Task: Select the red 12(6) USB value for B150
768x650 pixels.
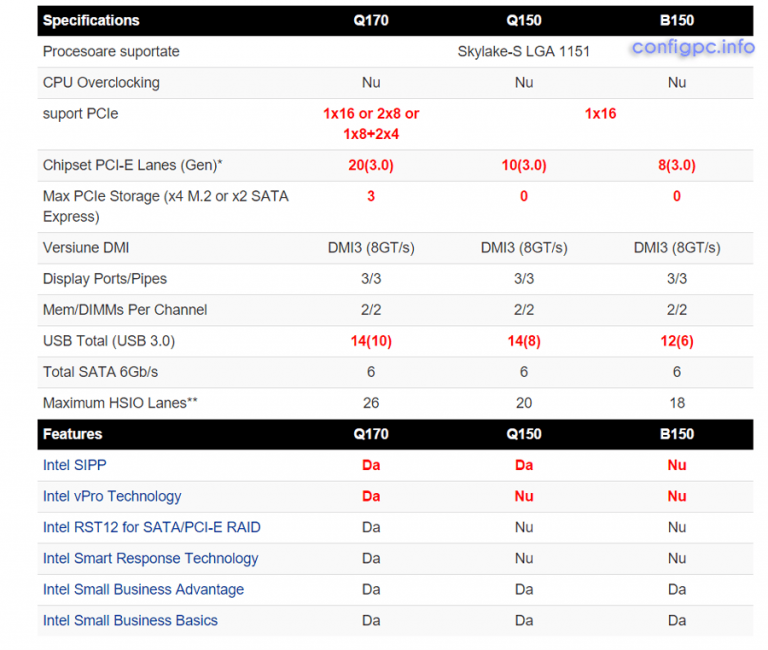Action: tap(677, 341)
